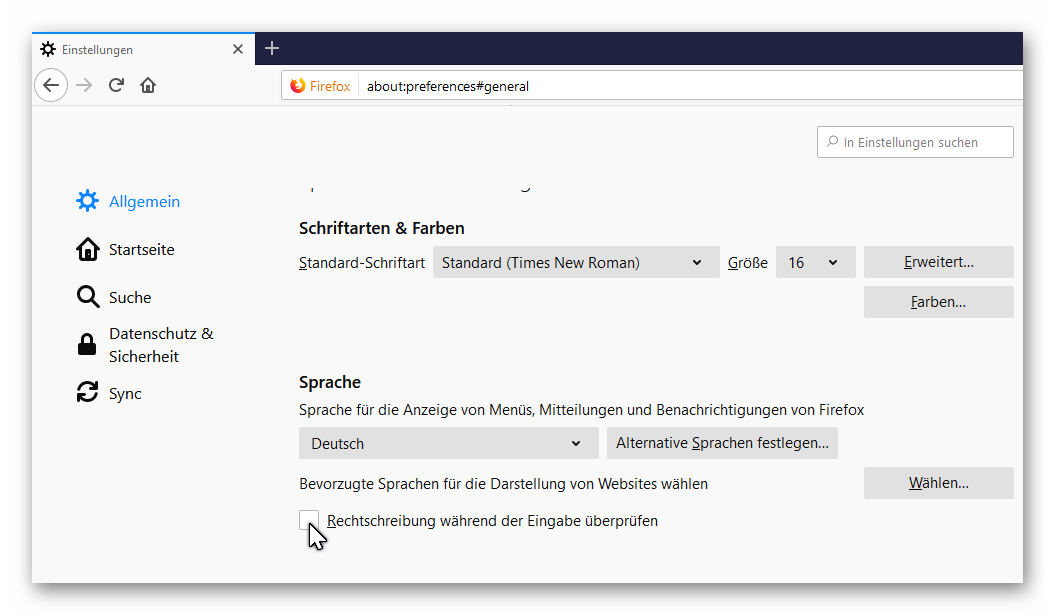Viewport: 1055px width, 615px height.
Task: Open the Standard-Schriftart font dropdown
Action: (x=576, y=262)
